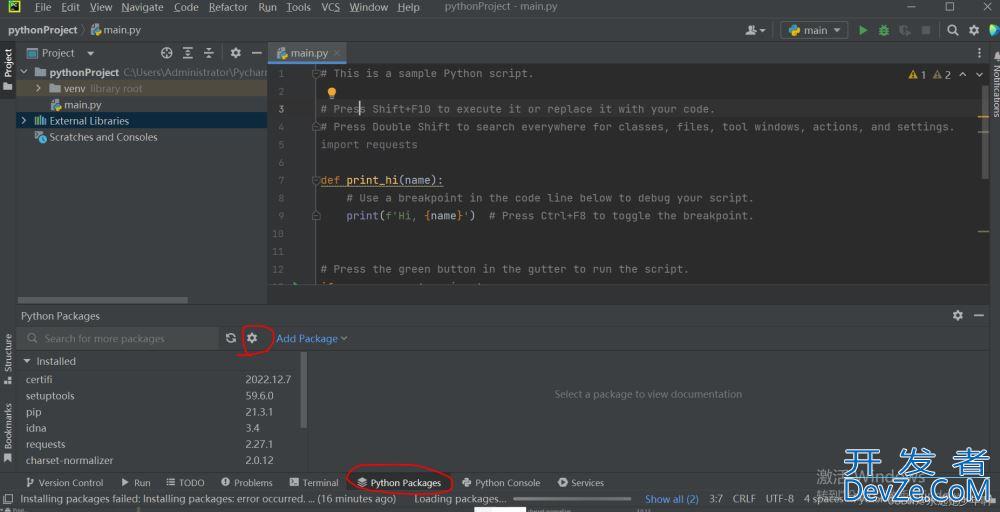The height and width of the screenshot is (512, 1000).
Task: Select opened file crosshair icon in Project panel
Action: (166, 53)
